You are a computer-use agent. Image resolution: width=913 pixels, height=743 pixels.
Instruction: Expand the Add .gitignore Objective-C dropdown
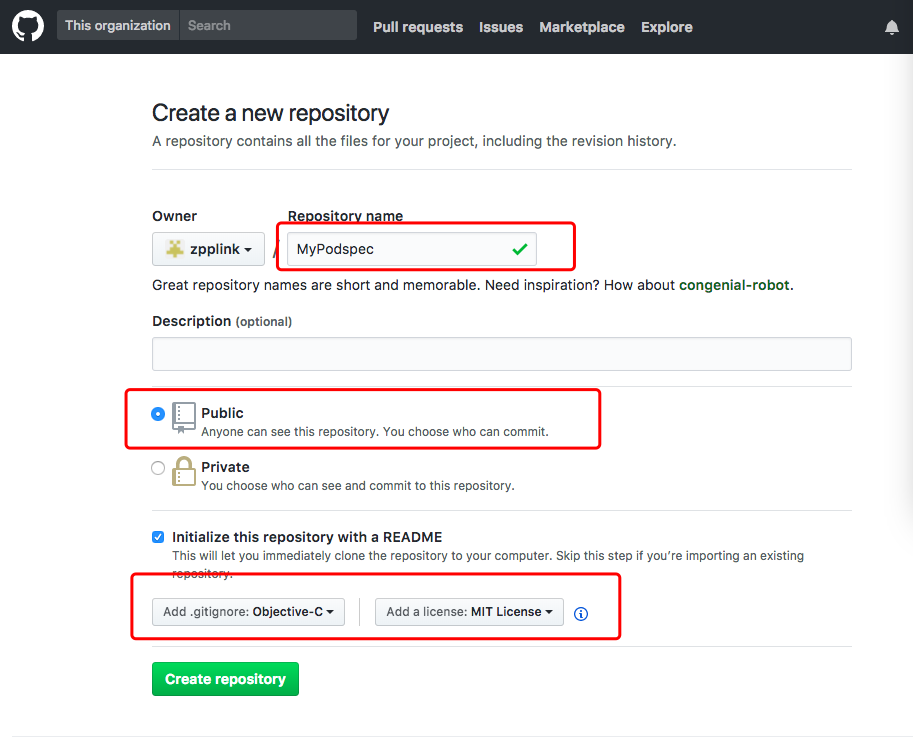point(248,612)
